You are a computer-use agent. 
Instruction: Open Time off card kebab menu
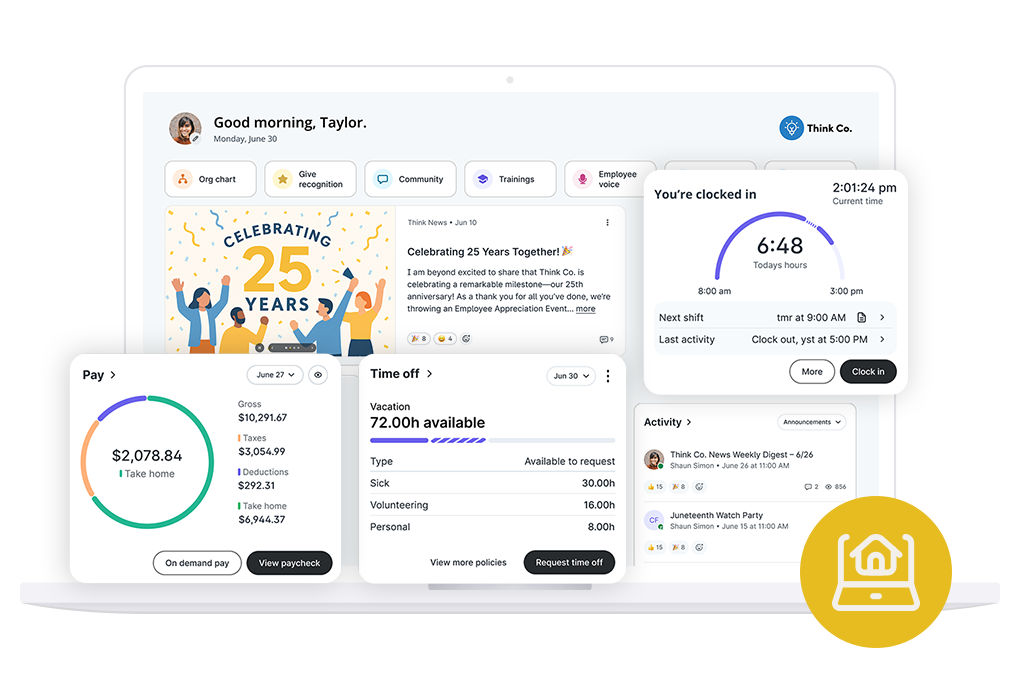[x=607, y=376]
